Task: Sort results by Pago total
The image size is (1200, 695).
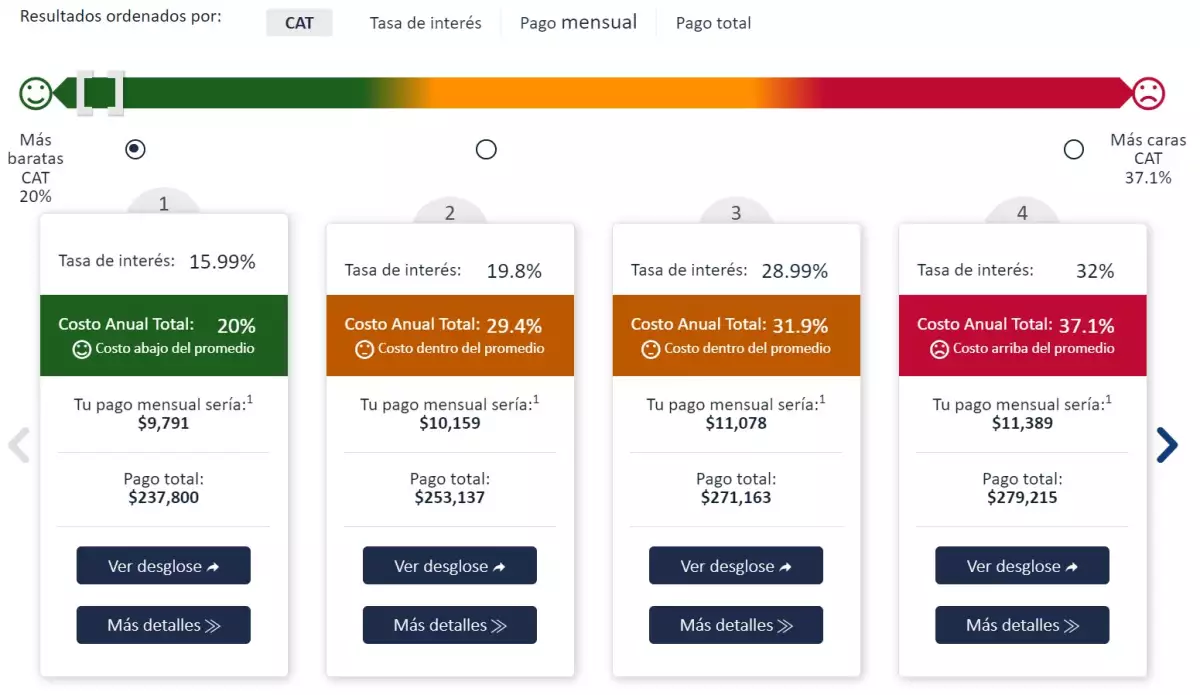Action: point(714,22)
